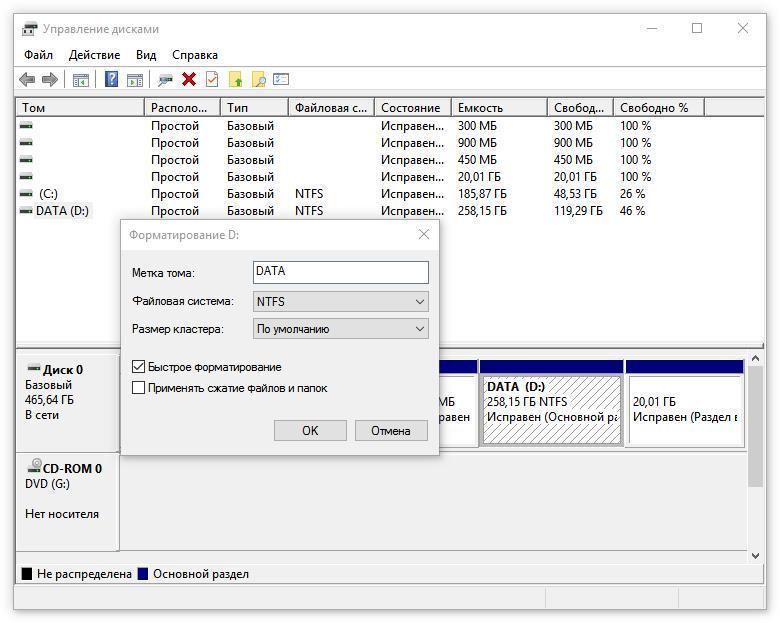Click the Нет носителя text
The image size is (780, 623).
pos(62,514)
